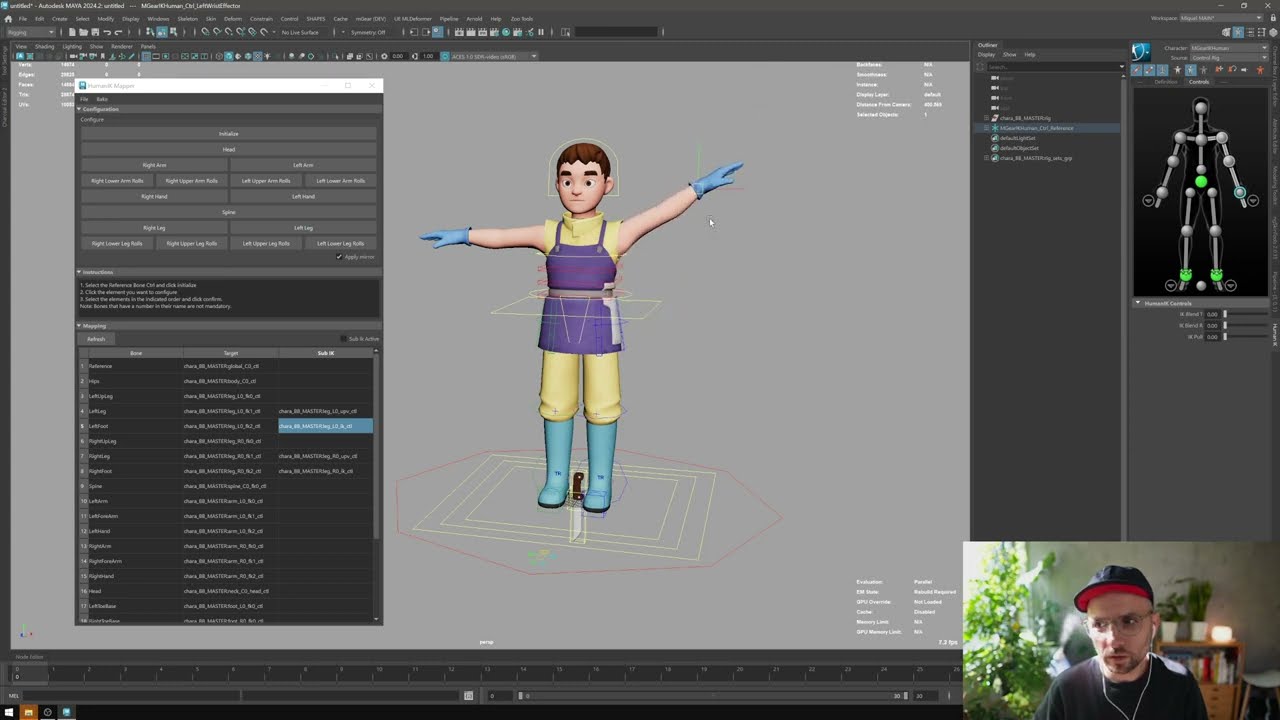Select by object type mode icon
This screenshot has width=1280, height=720.
(161, 32)
